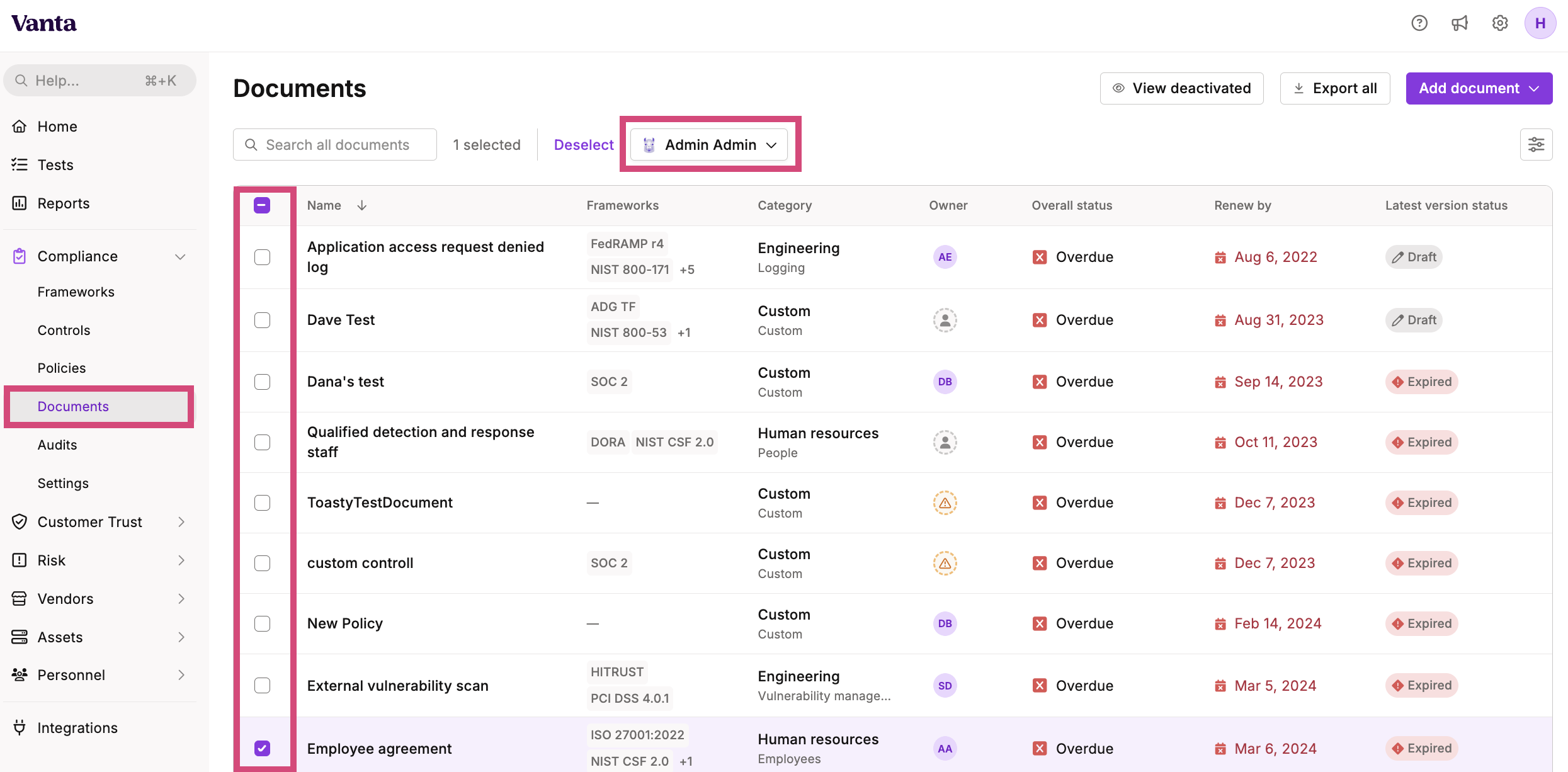Click the Export all button

tap(1335, 88)
